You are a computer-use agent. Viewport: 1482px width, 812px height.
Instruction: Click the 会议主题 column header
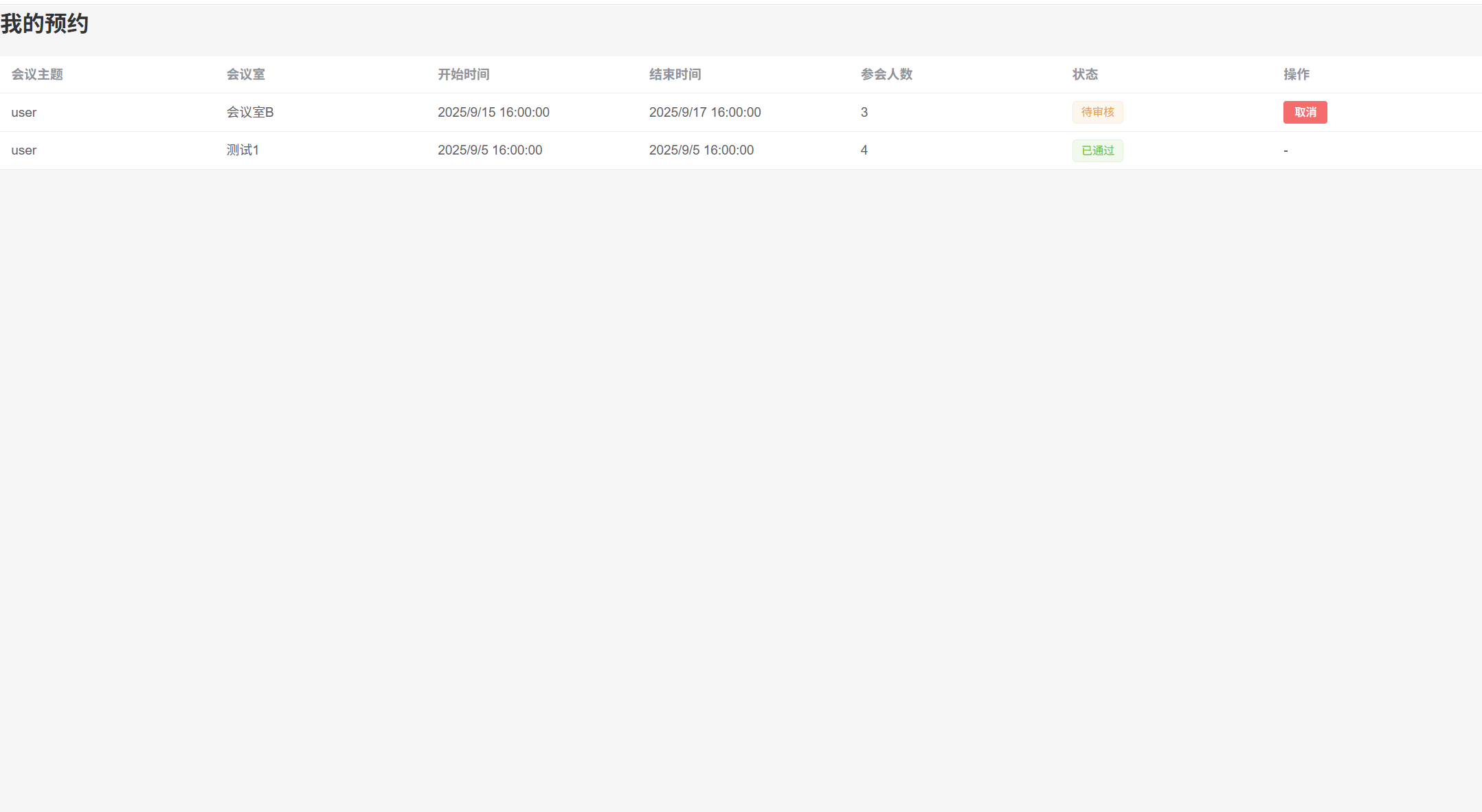37,74
